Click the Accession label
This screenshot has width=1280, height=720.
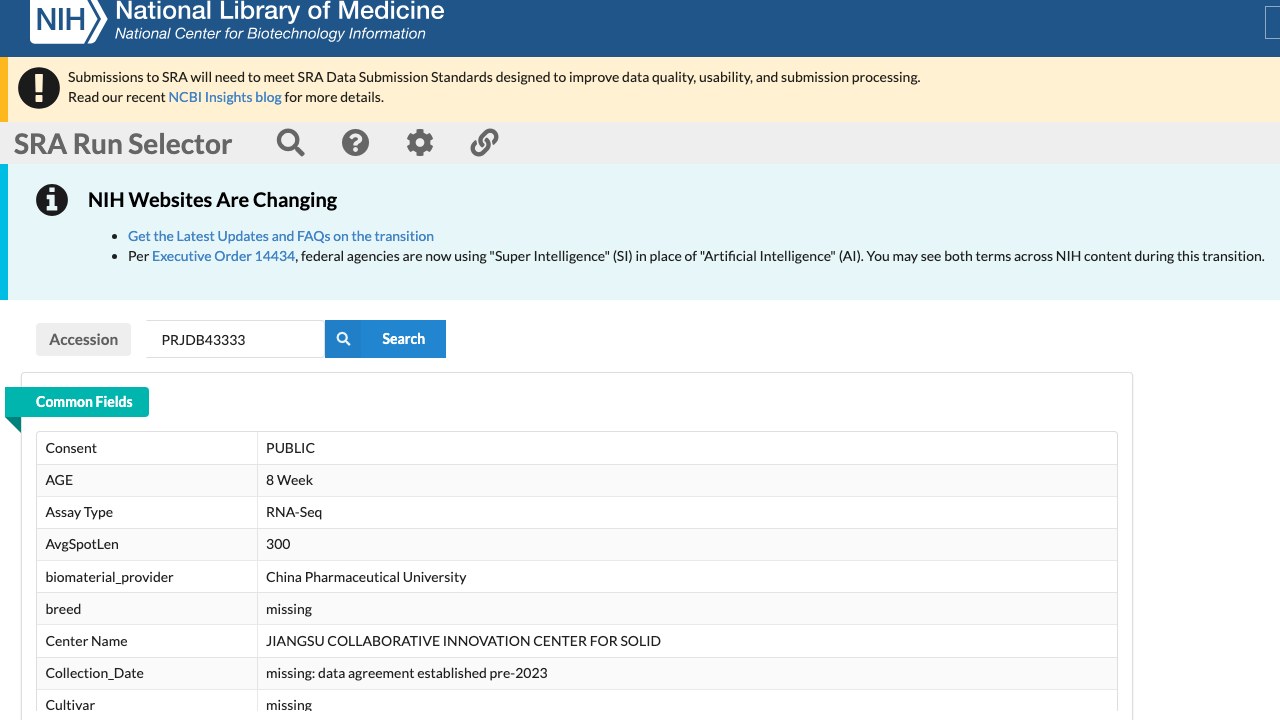tap(84, 339)
